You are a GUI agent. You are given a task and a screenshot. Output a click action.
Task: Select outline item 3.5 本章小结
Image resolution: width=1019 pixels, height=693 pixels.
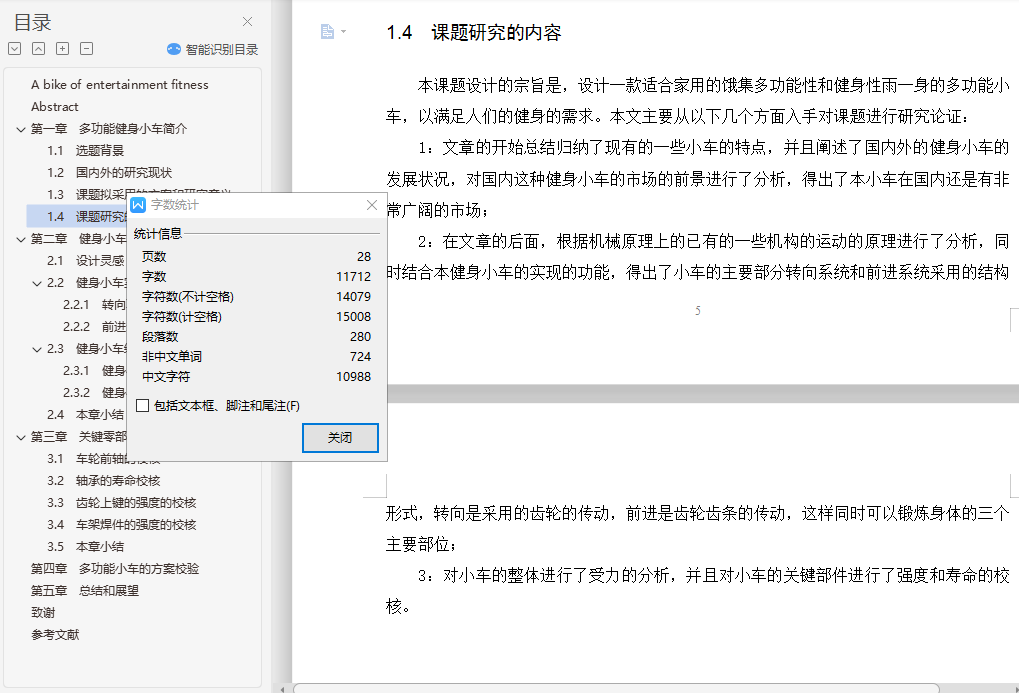(x=85, y=547)
